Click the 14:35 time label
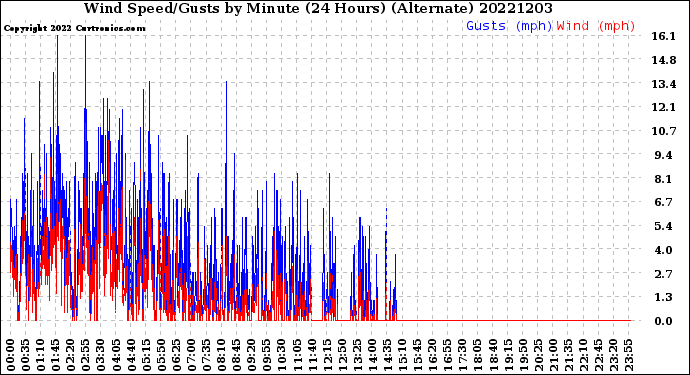The height and width of the screenshot is (375, 690). coord(387,355)
